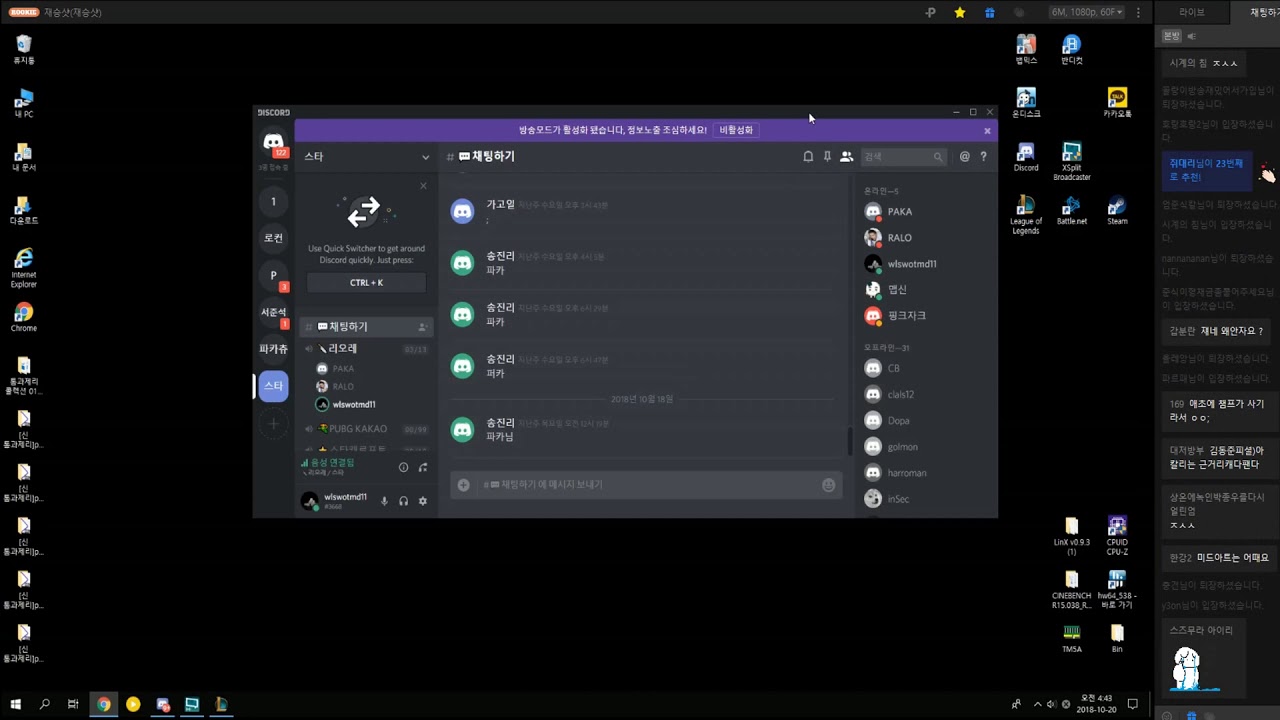The image size is (1280, 720).
Task: Click the 비활성화 button in streamer mode banner
Action: coord(736,130)
